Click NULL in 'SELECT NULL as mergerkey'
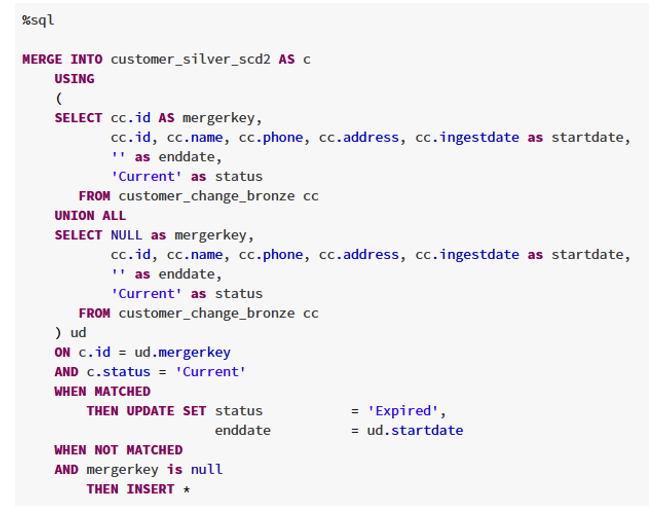 pyautogui.click(x=127, y=235)
